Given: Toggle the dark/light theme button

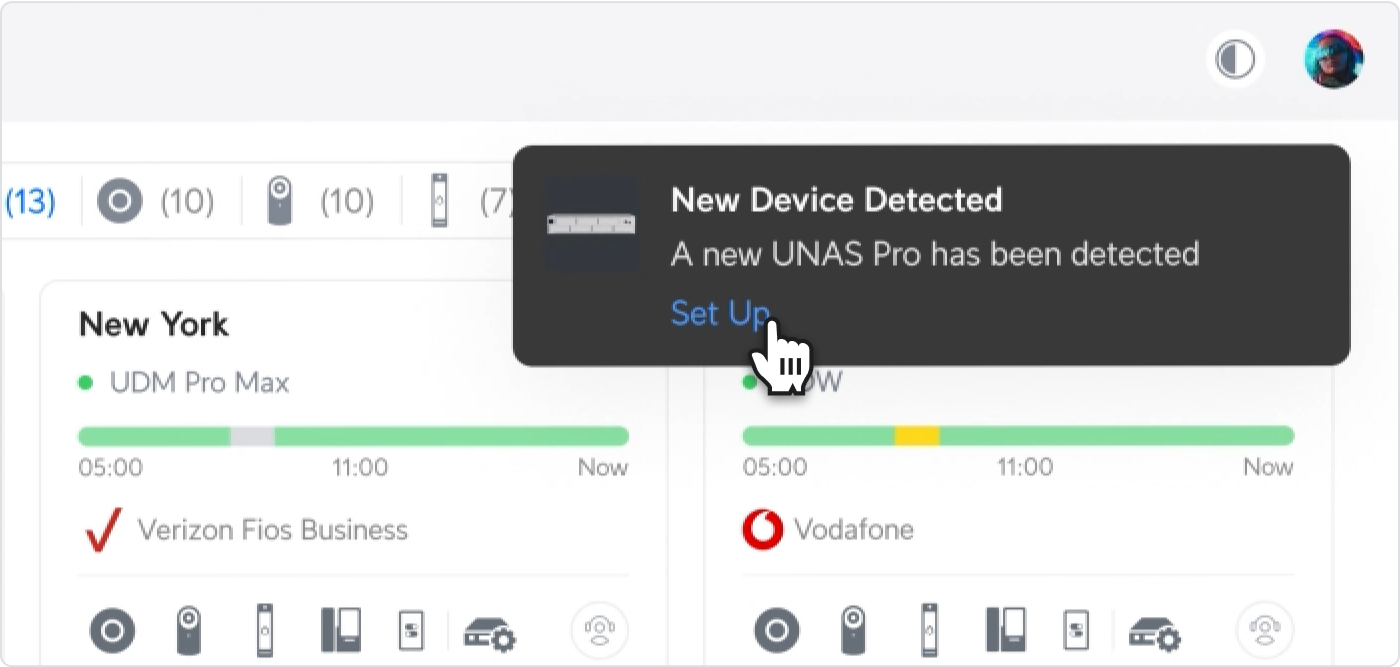Looking at the screenshot, I should coord(1235,60).
